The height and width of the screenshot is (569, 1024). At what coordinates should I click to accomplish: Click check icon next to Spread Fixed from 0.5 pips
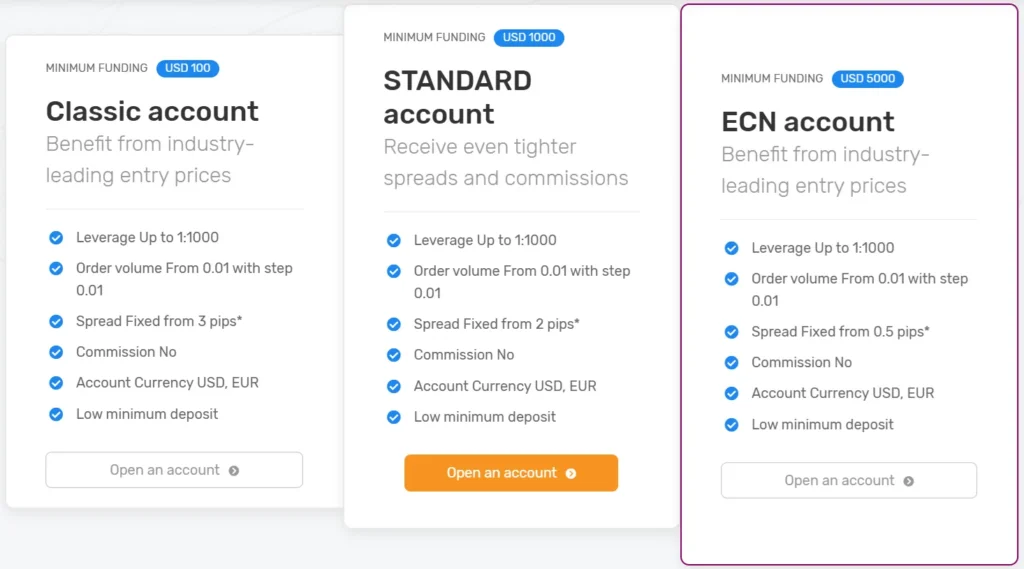[732, 332]
